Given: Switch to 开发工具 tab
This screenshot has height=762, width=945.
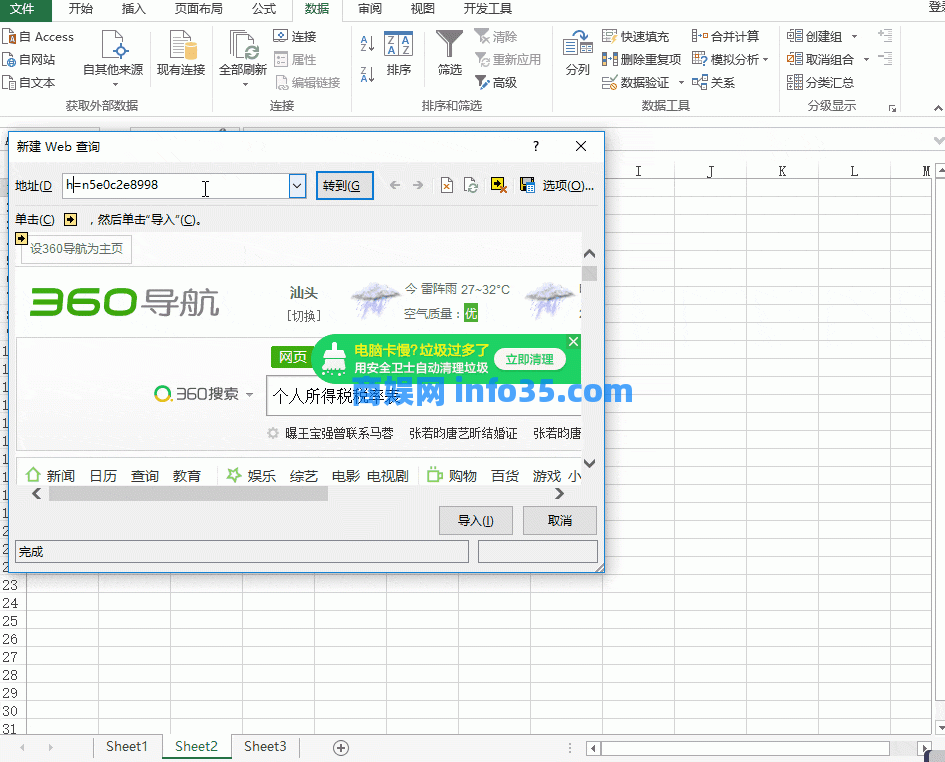Looking at the screenshot, I should (x=488, y=8).
